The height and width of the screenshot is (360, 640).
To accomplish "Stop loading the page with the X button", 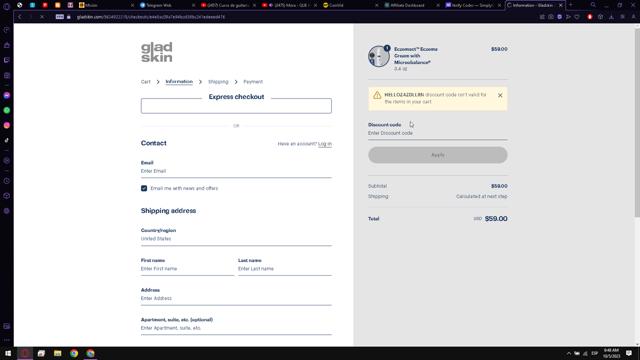I will [42, 17].
